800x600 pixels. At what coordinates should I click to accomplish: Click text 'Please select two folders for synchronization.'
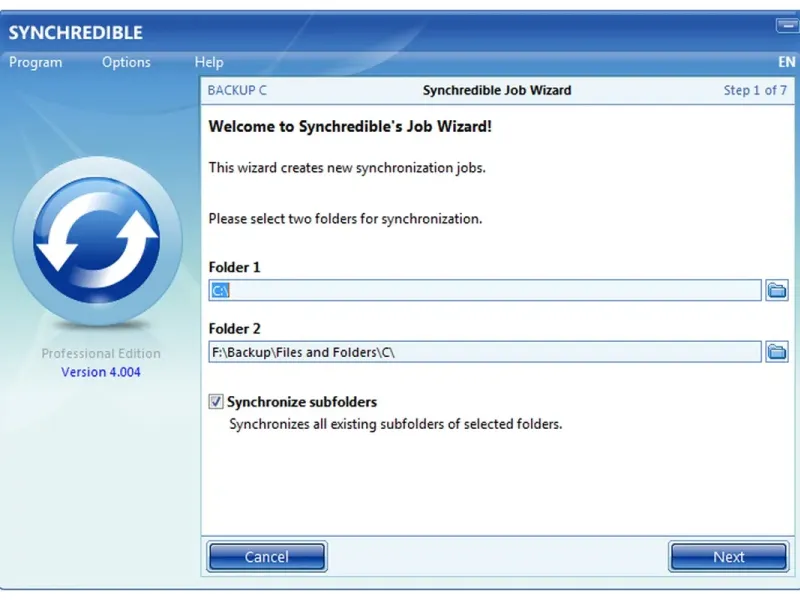(x=345, y=219)
